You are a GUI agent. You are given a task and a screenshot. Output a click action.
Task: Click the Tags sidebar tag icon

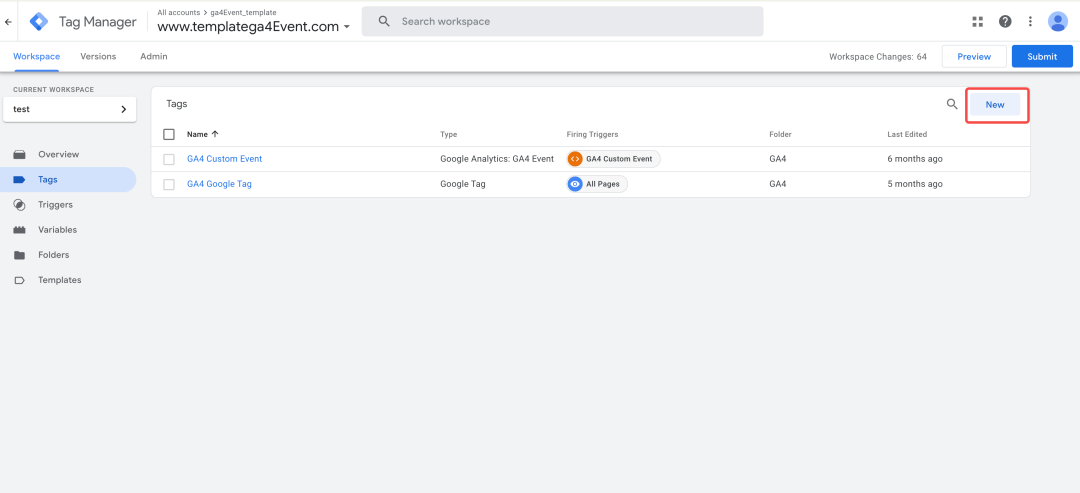coord(19,180)
